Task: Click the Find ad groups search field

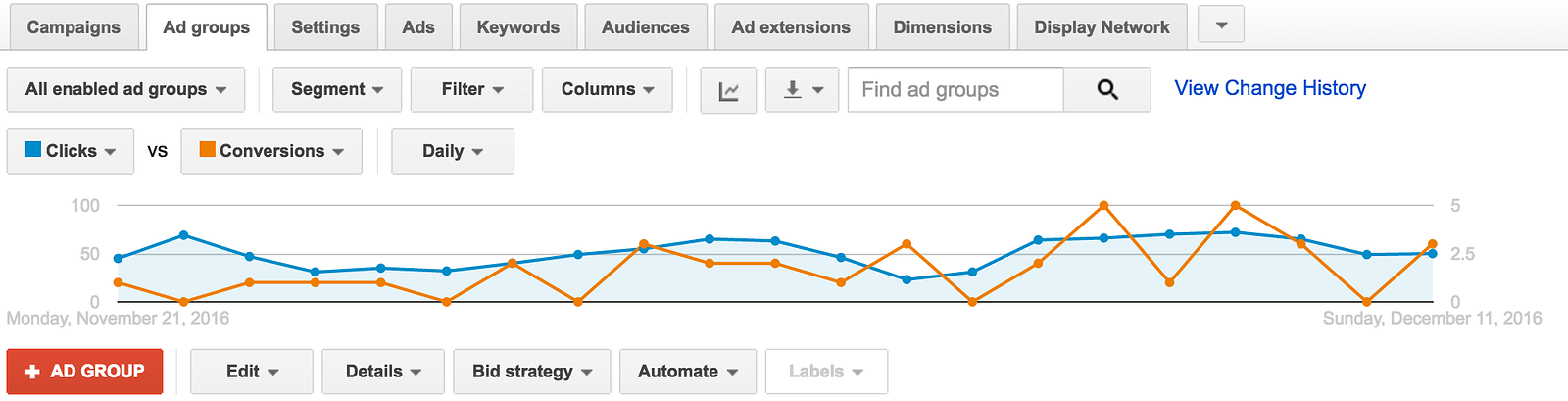Action: [955, 90]
